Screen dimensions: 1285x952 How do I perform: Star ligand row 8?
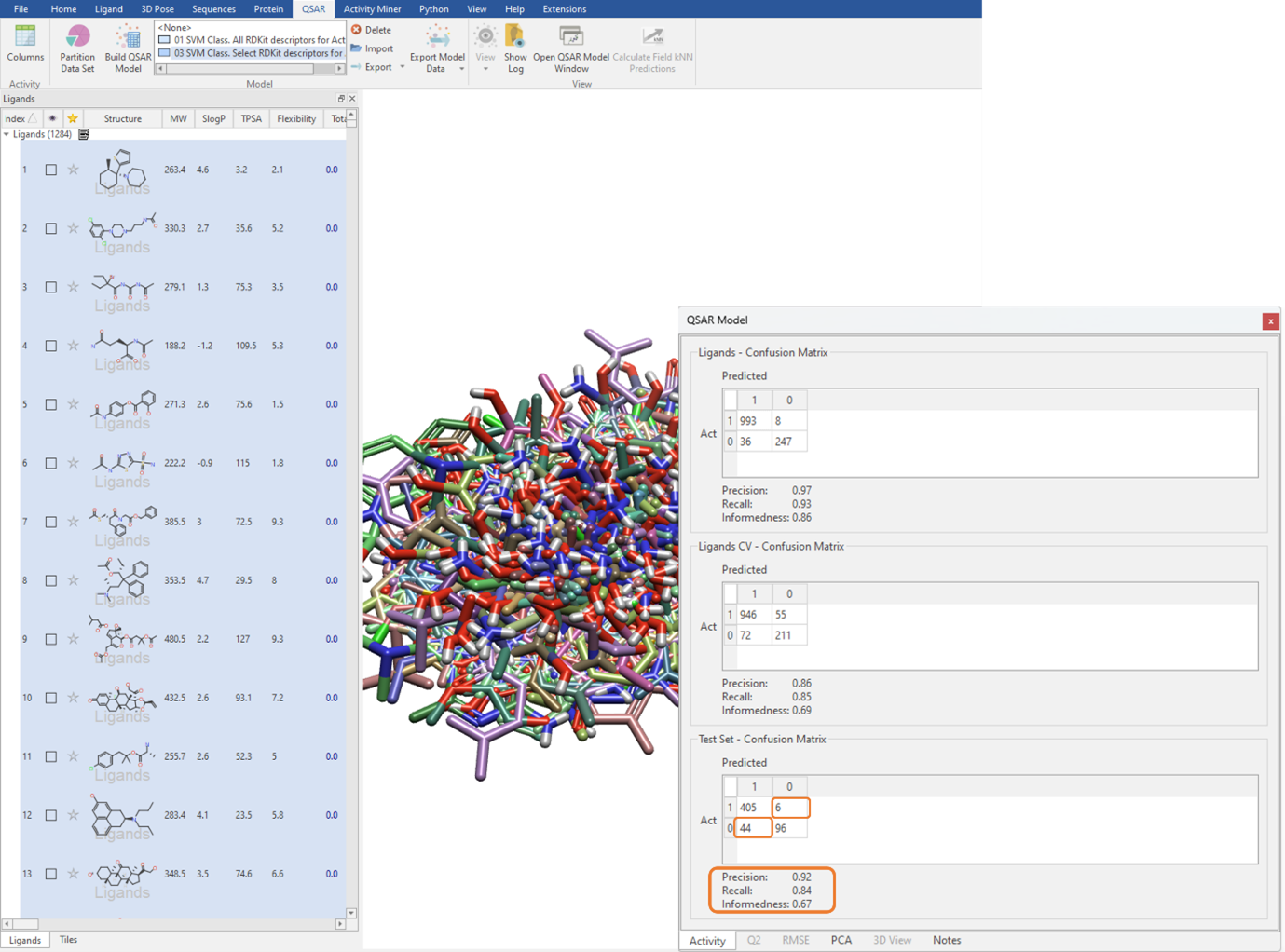point(73,580)
